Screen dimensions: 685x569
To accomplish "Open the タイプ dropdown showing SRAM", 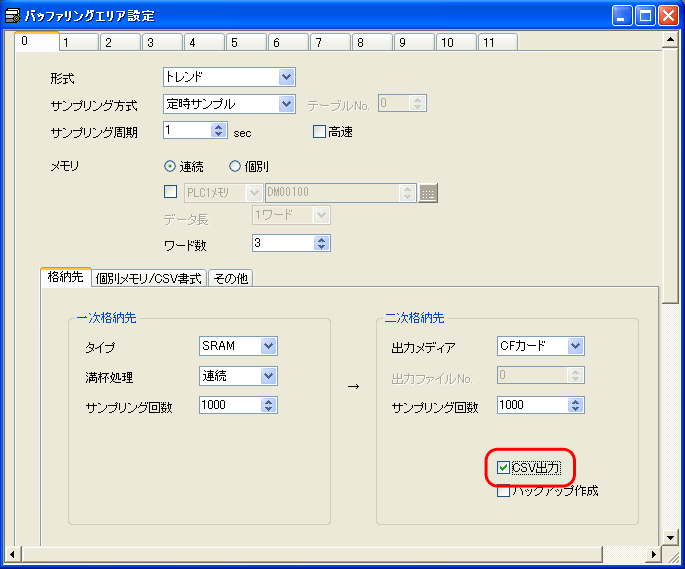I will tap(267, 346).
